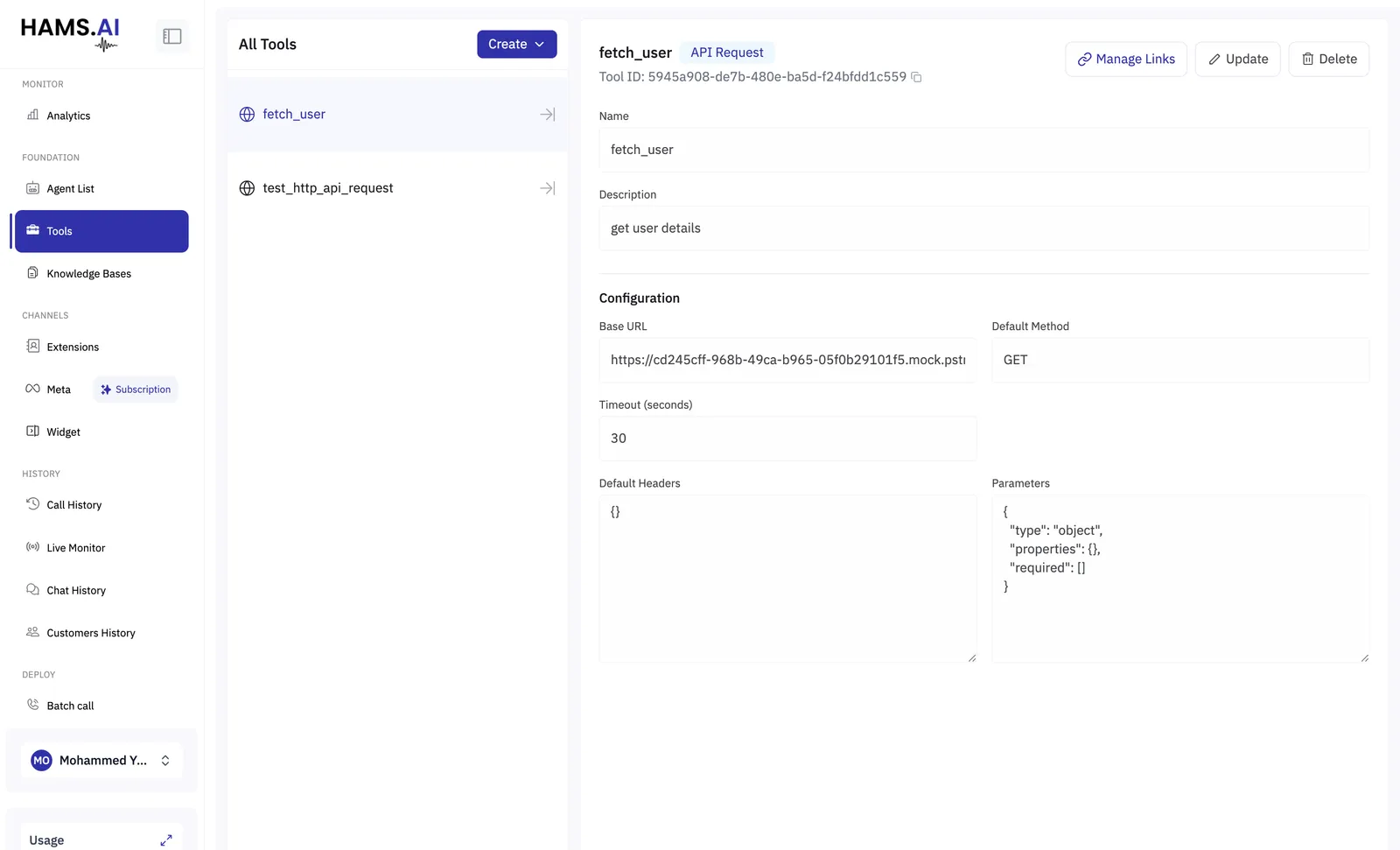Click resize handle of Parameters text area

click(x=1364, y=657)
